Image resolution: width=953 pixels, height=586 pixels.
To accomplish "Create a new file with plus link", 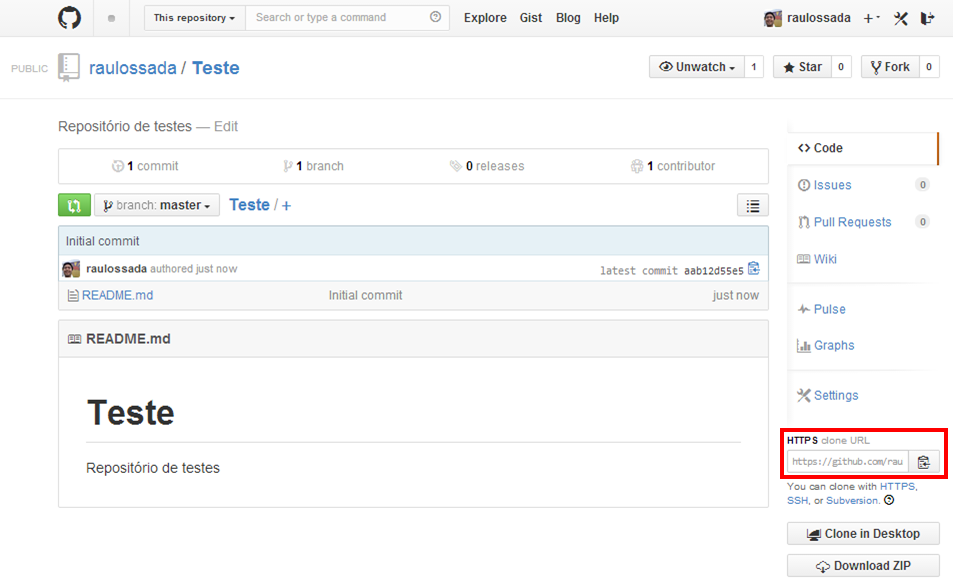I will 286,206.
